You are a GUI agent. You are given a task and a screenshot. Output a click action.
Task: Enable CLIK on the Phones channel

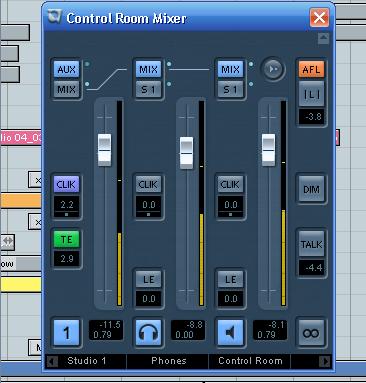point(148,184)
